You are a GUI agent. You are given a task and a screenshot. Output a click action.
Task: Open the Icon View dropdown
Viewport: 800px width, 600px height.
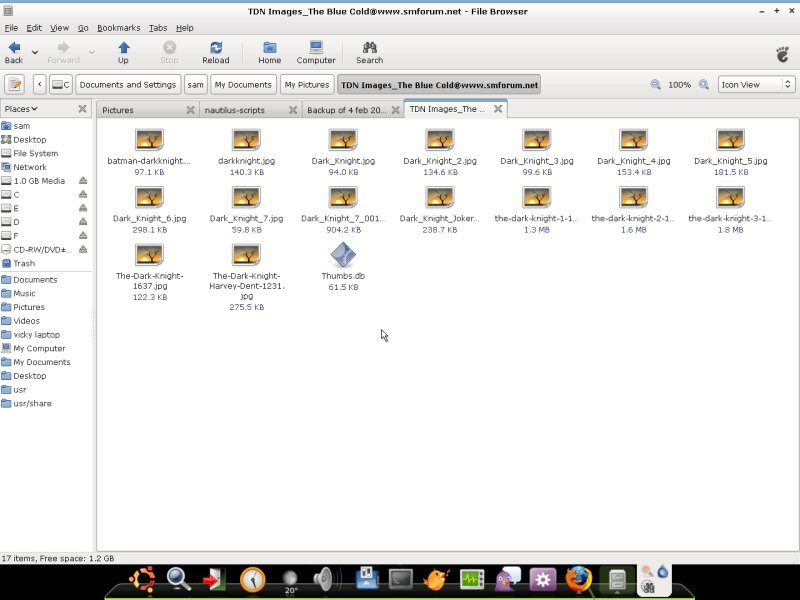pos(756,85)
